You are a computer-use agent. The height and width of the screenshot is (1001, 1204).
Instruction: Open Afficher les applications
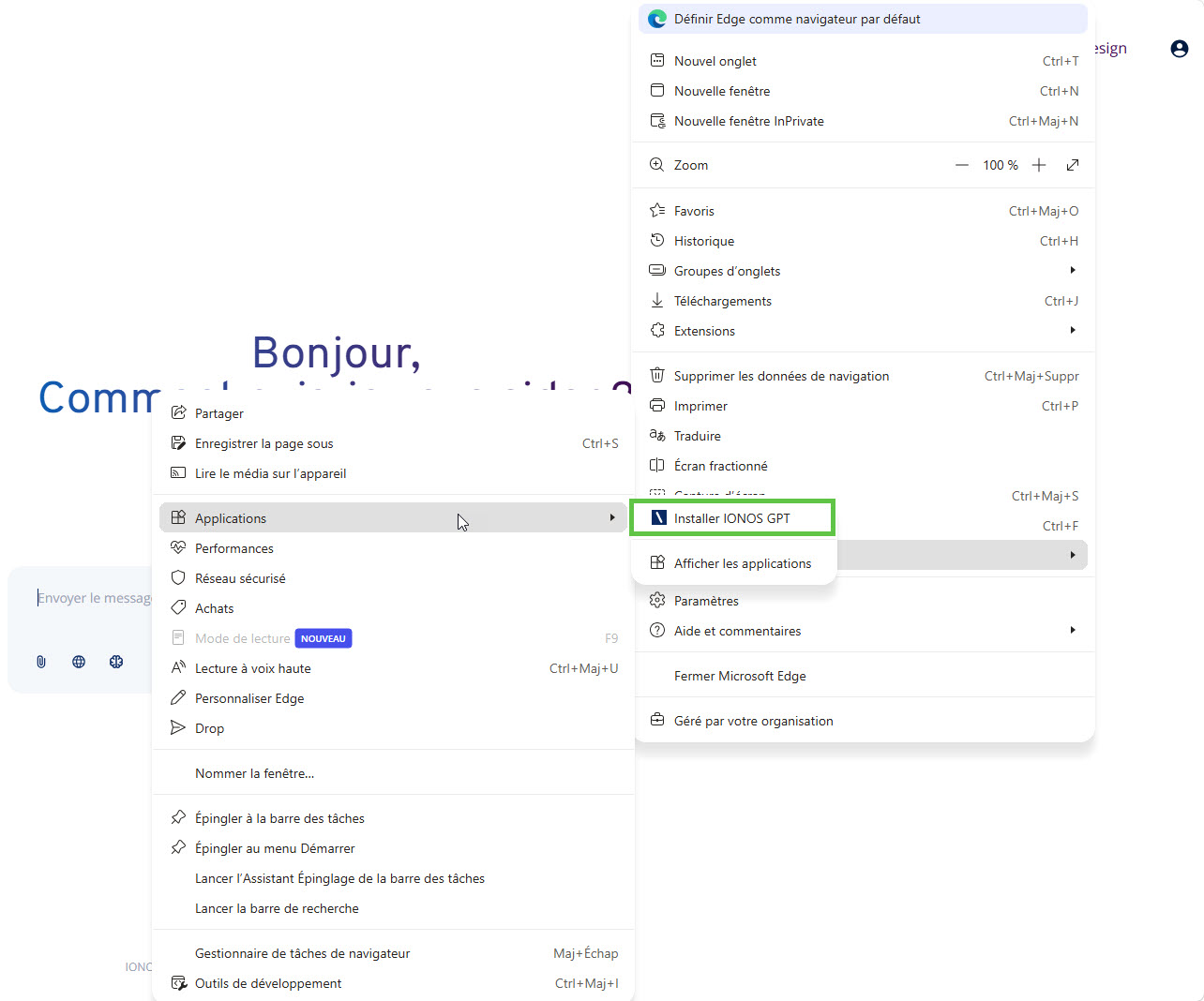[x=734, y=563]
